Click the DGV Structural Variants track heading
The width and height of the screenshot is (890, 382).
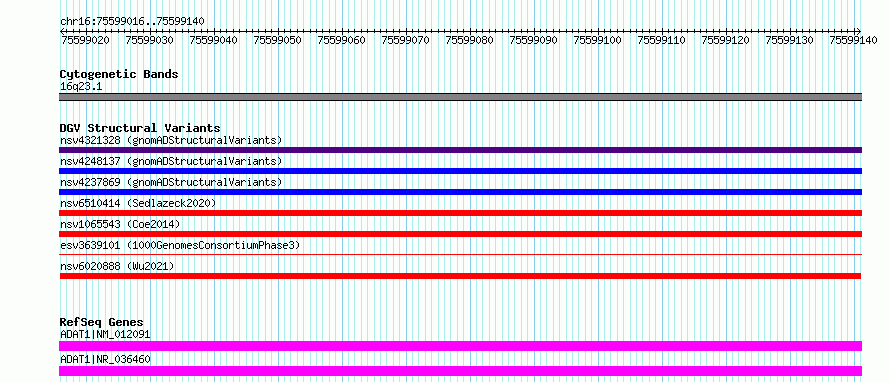click(x=140, y=128)
